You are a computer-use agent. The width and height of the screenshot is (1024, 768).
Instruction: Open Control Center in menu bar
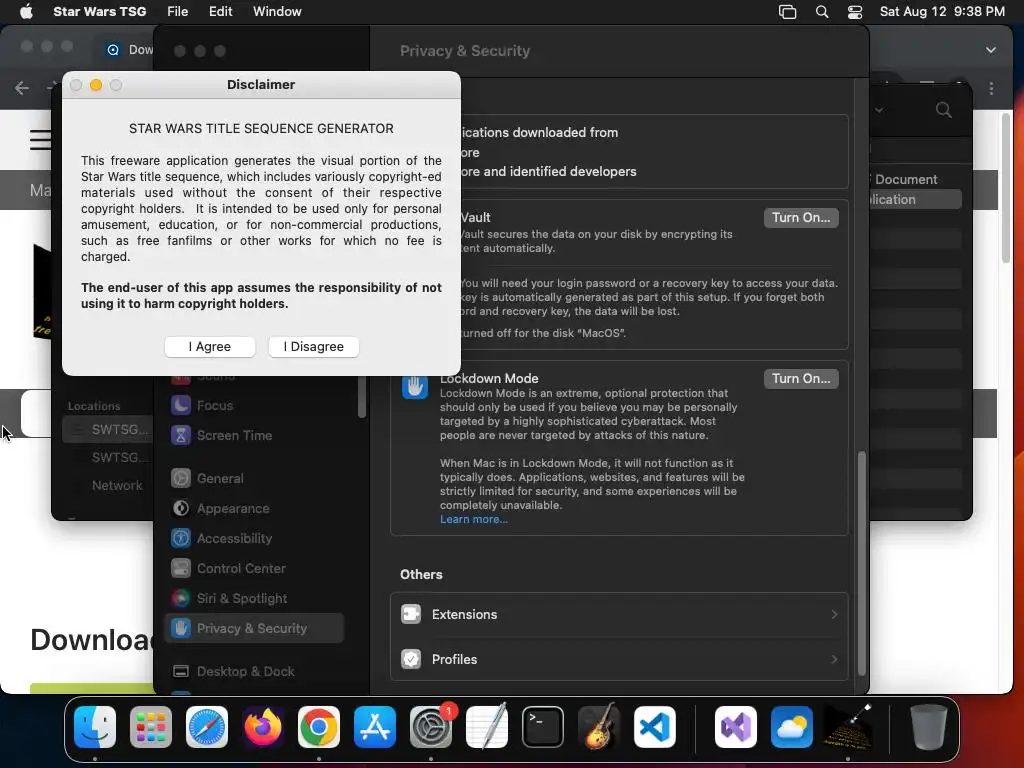[855, 12]
